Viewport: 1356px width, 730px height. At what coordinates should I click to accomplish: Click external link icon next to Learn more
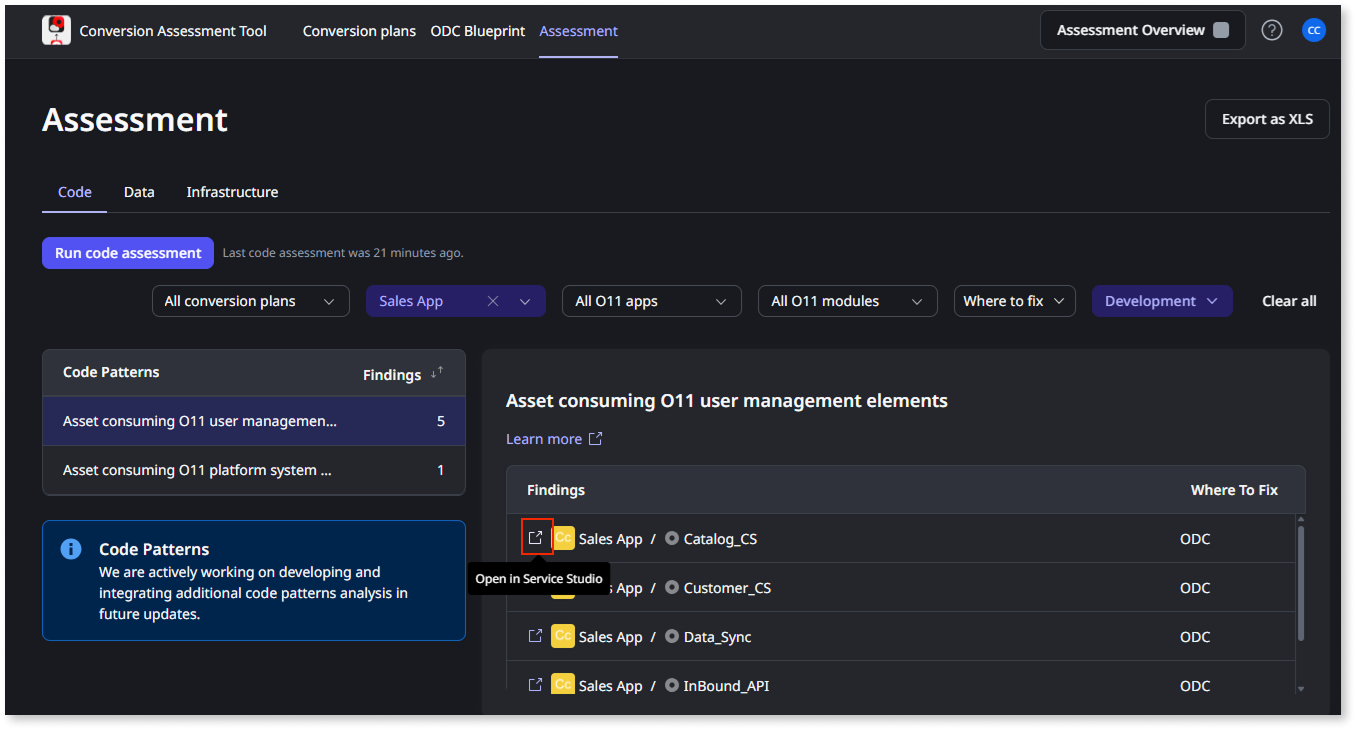tap(595, 439)
